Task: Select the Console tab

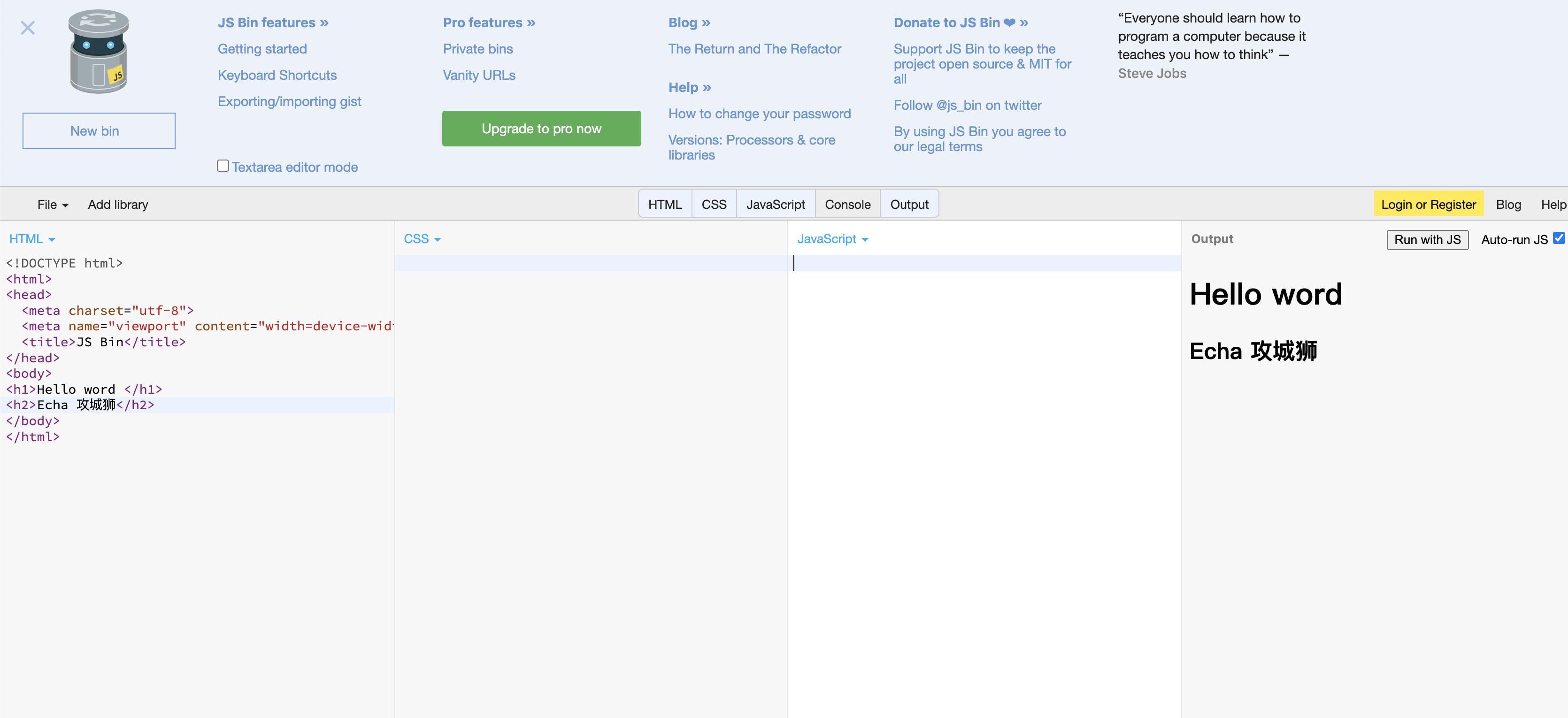Action: [848, 204]
